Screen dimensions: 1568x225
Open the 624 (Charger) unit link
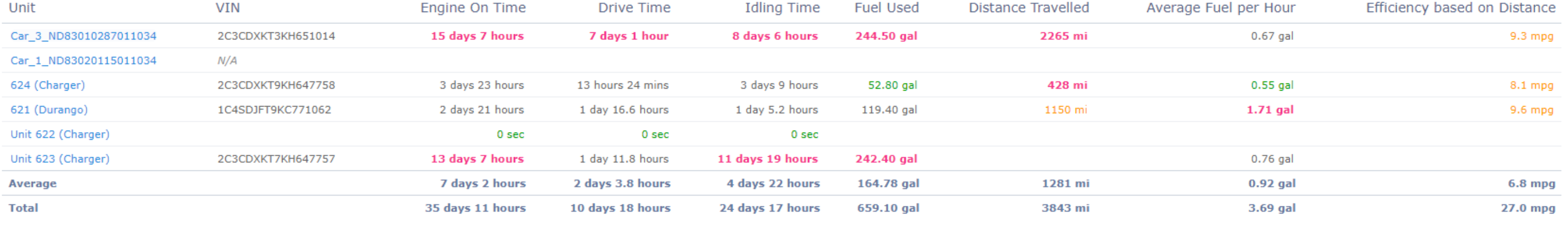click(x=47, y=85)
